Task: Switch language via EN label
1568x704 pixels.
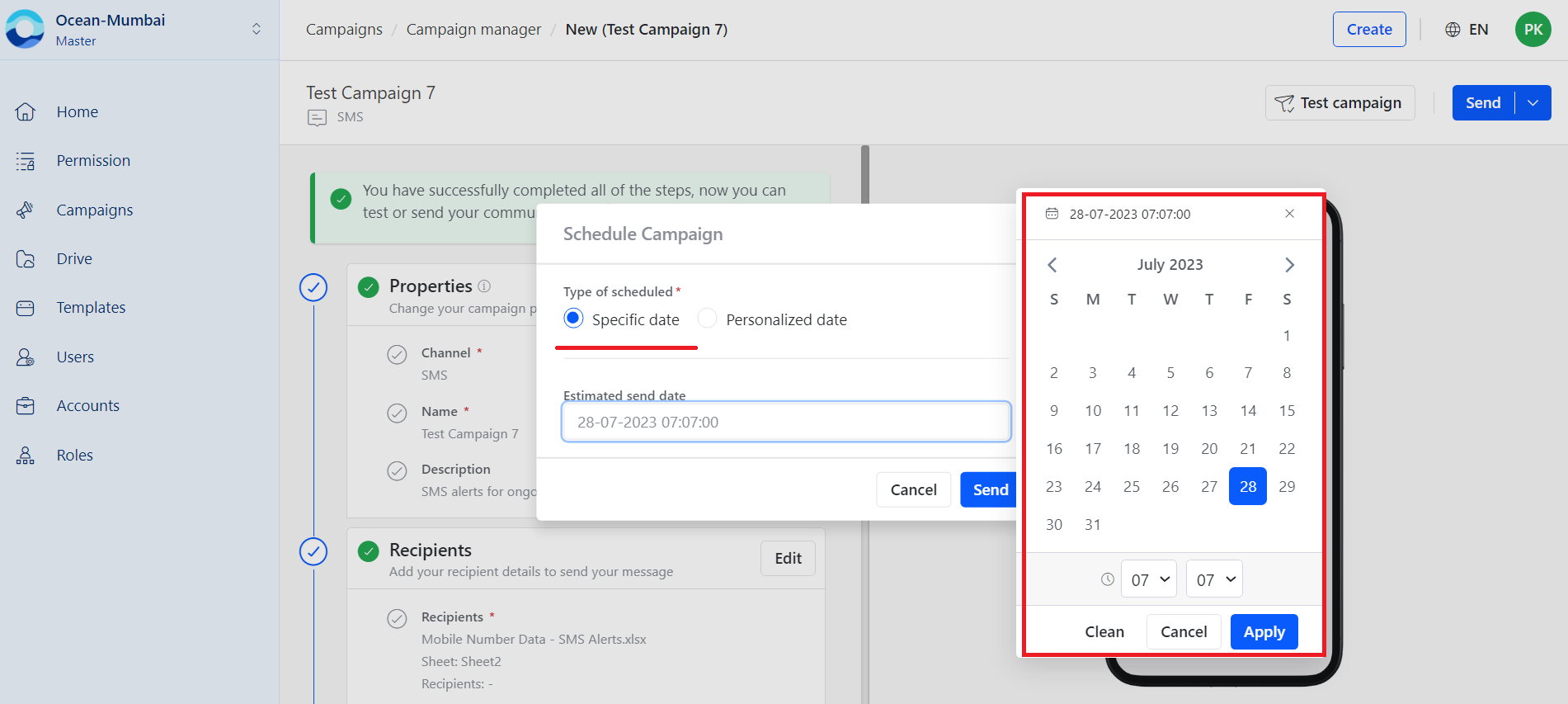Action: click(x=1479, y=30)
